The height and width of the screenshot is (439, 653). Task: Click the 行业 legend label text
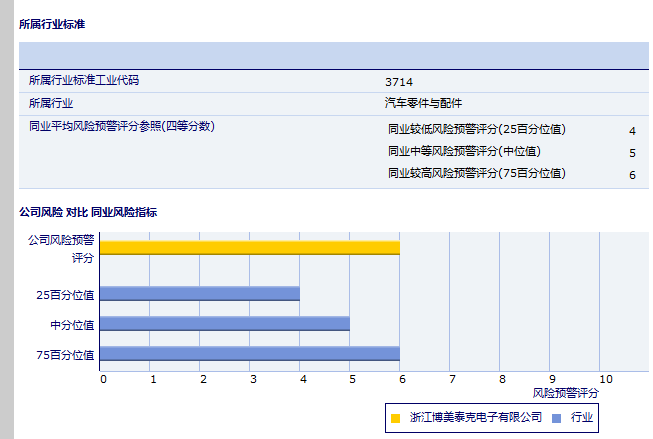pyautogui.click(x=582, y=418)
